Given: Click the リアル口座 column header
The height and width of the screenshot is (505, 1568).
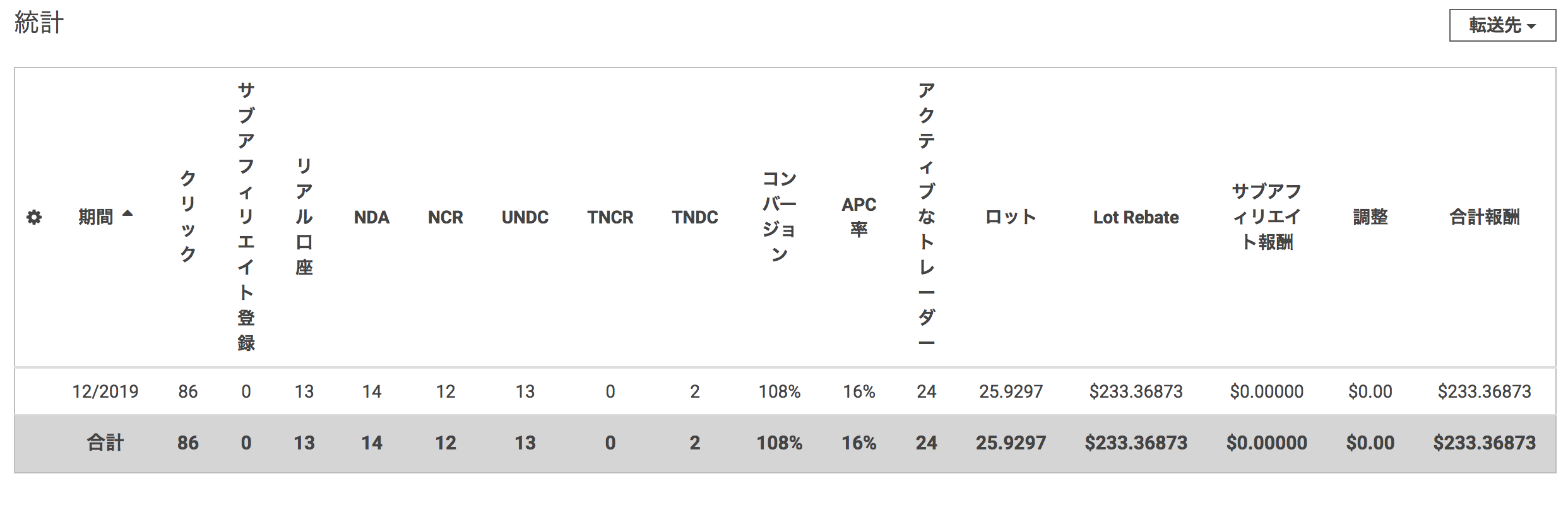Looking at the screenshot, I should tap(304, 217).
